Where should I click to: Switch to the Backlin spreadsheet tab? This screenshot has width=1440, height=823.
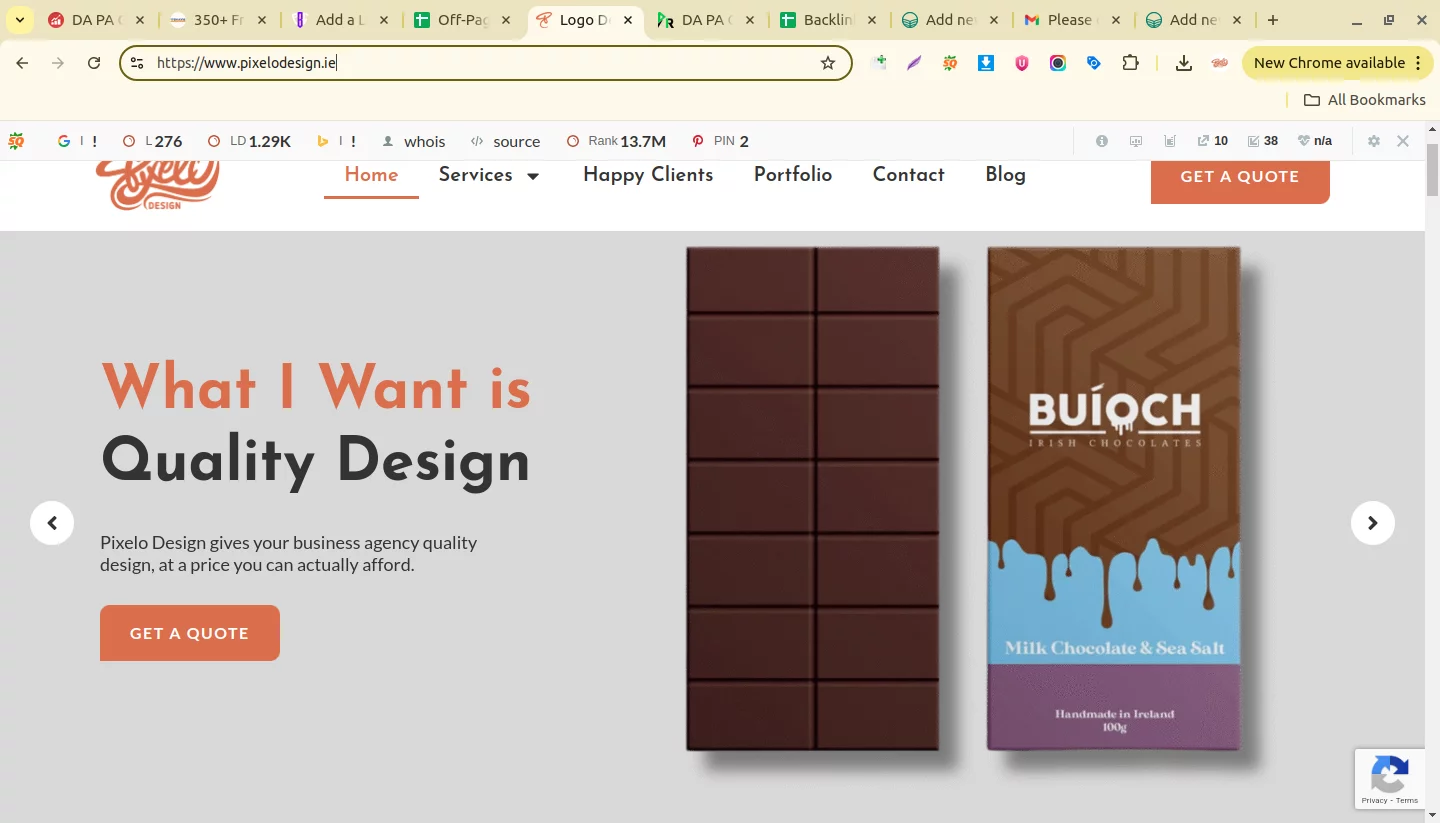point(829,20)
